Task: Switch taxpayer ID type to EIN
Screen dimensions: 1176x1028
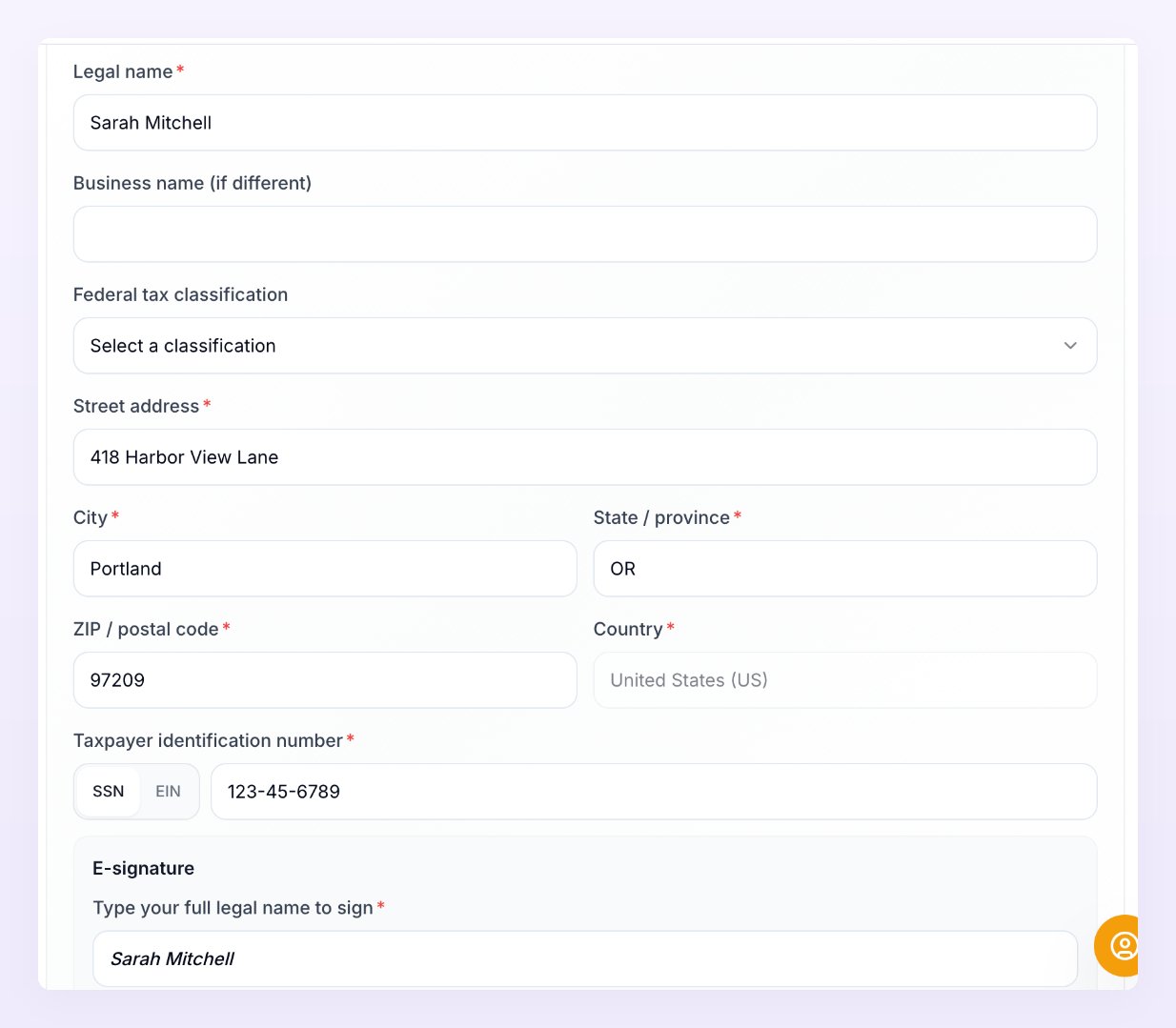Action: pos(168,792)
